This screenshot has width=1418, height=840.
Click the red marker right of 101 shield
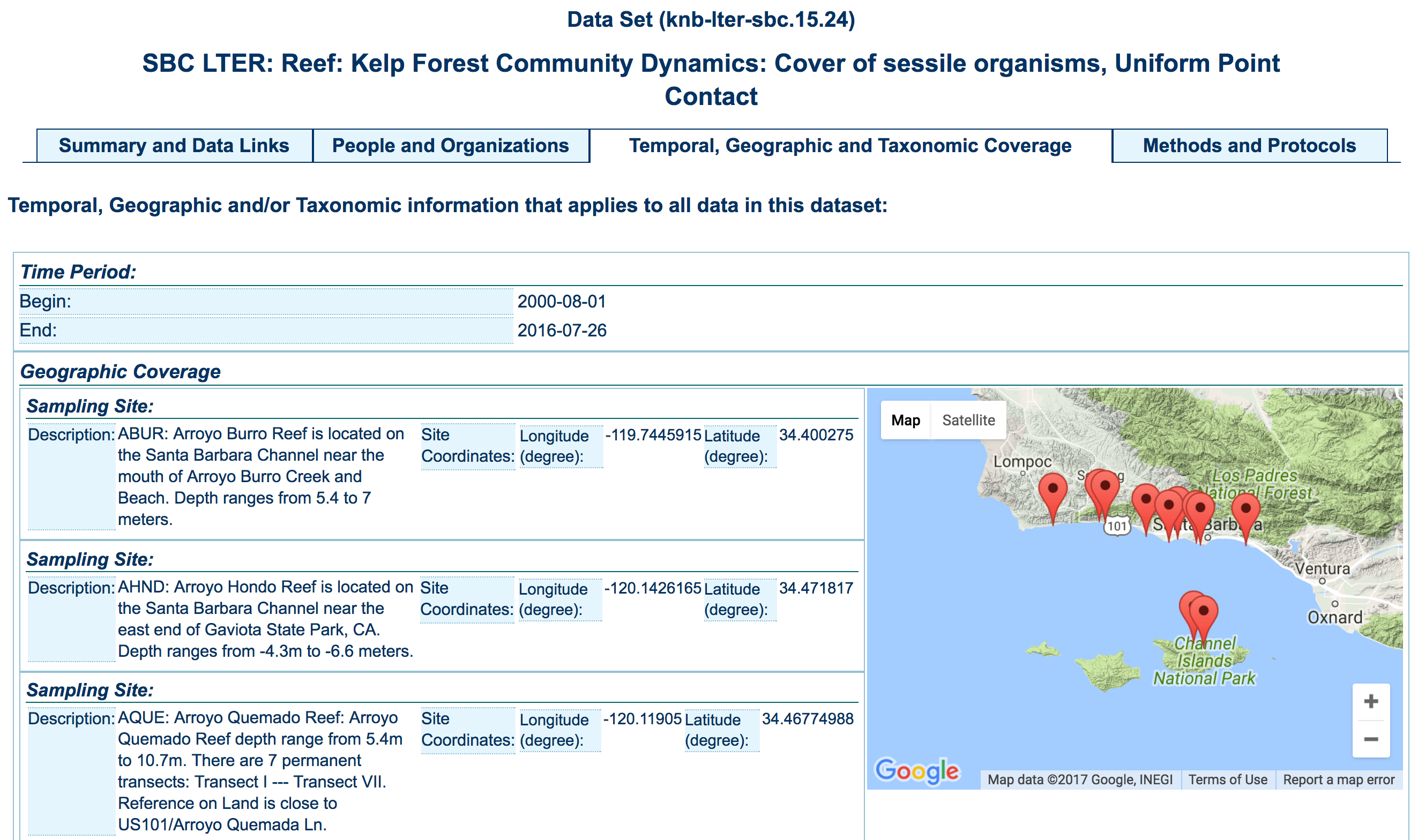[x=1146, y=500]
